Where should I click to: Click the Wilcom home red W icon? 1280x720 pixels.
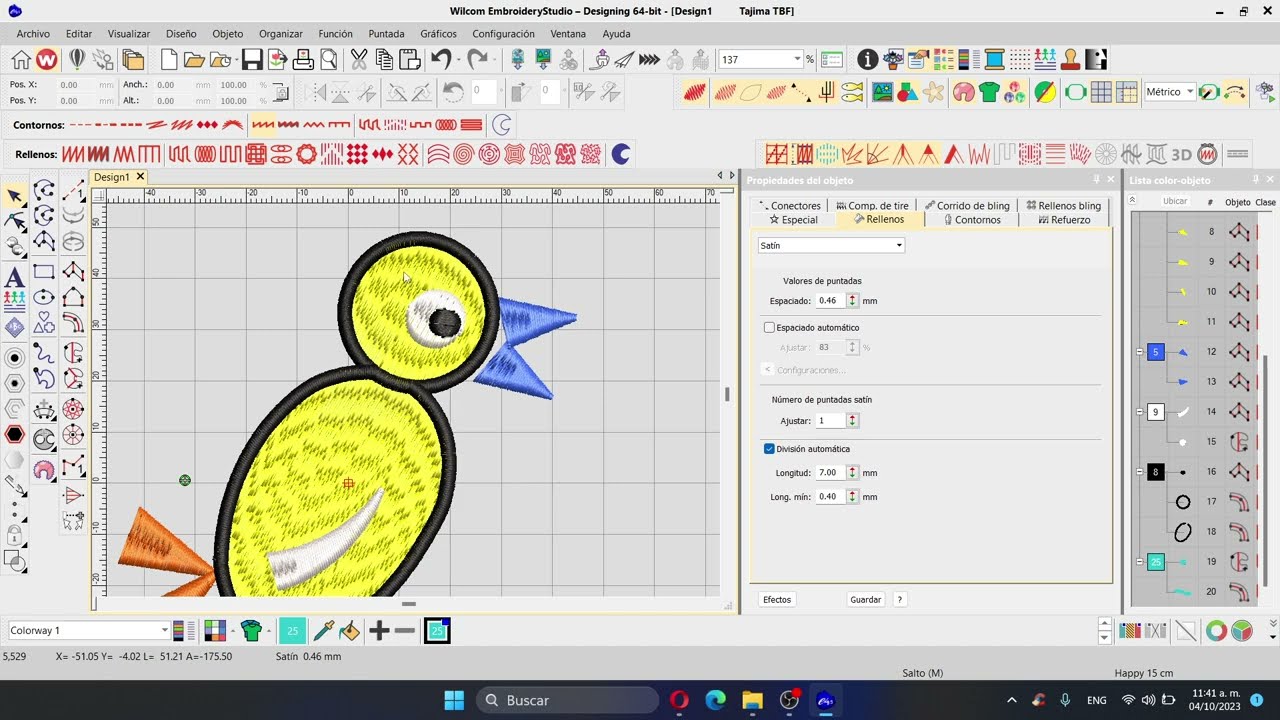click(x=46, y=60)
